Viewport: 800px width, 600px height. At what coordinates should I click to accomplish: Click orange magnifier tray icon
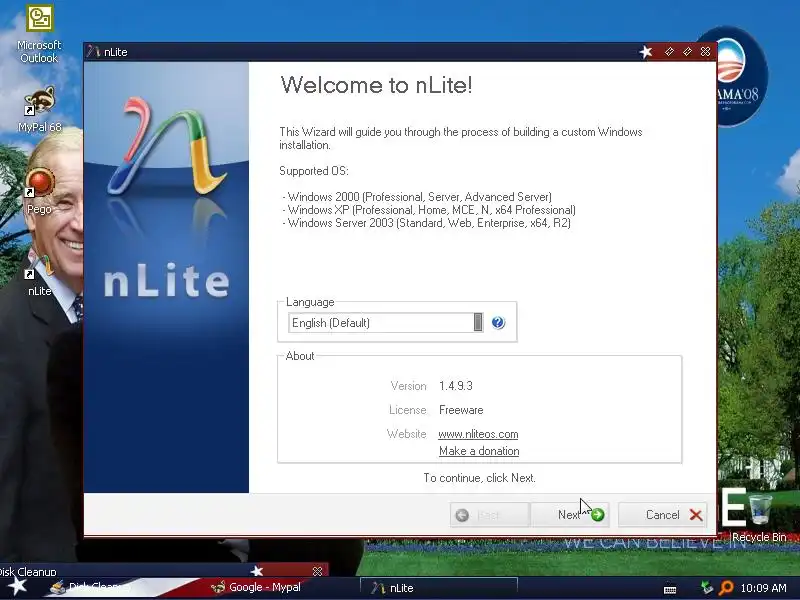(725, 588)
